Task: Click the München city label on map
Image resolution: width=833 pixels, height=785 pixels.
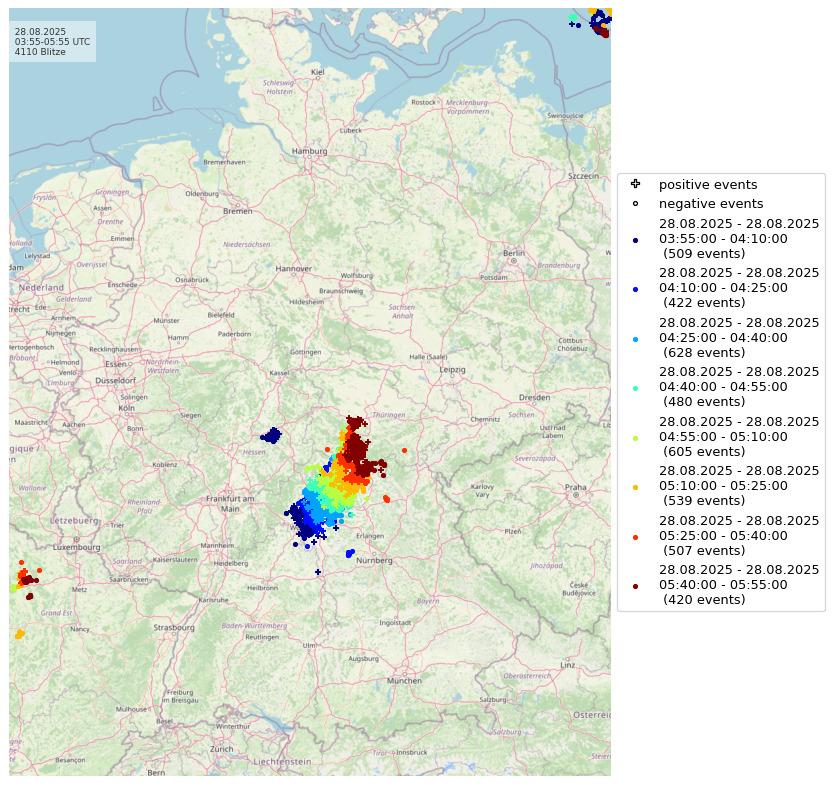Action: [x=404, y=681]
